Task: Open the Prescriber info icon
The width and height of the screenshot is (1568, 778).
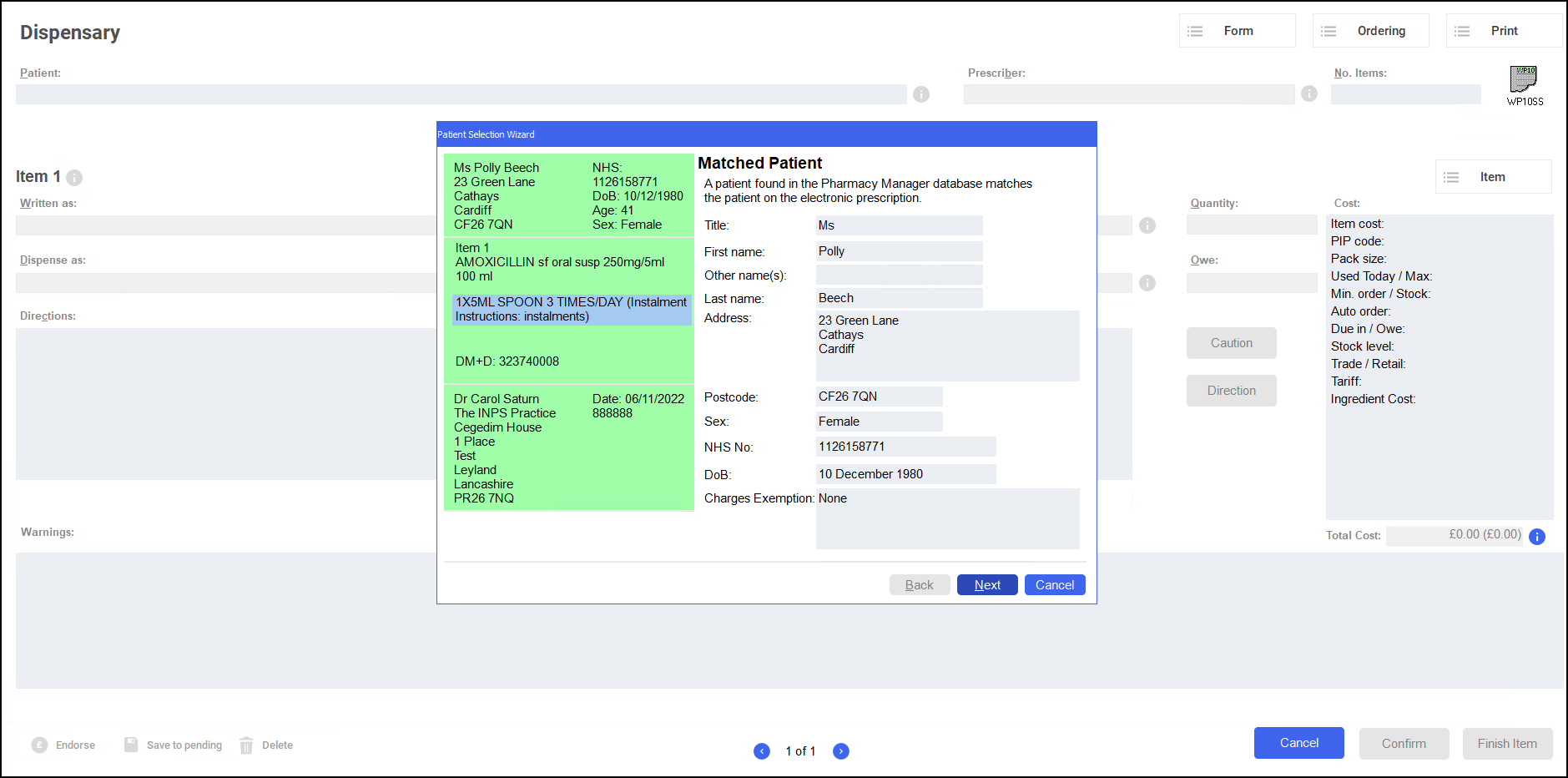Action: (1309, 93)
